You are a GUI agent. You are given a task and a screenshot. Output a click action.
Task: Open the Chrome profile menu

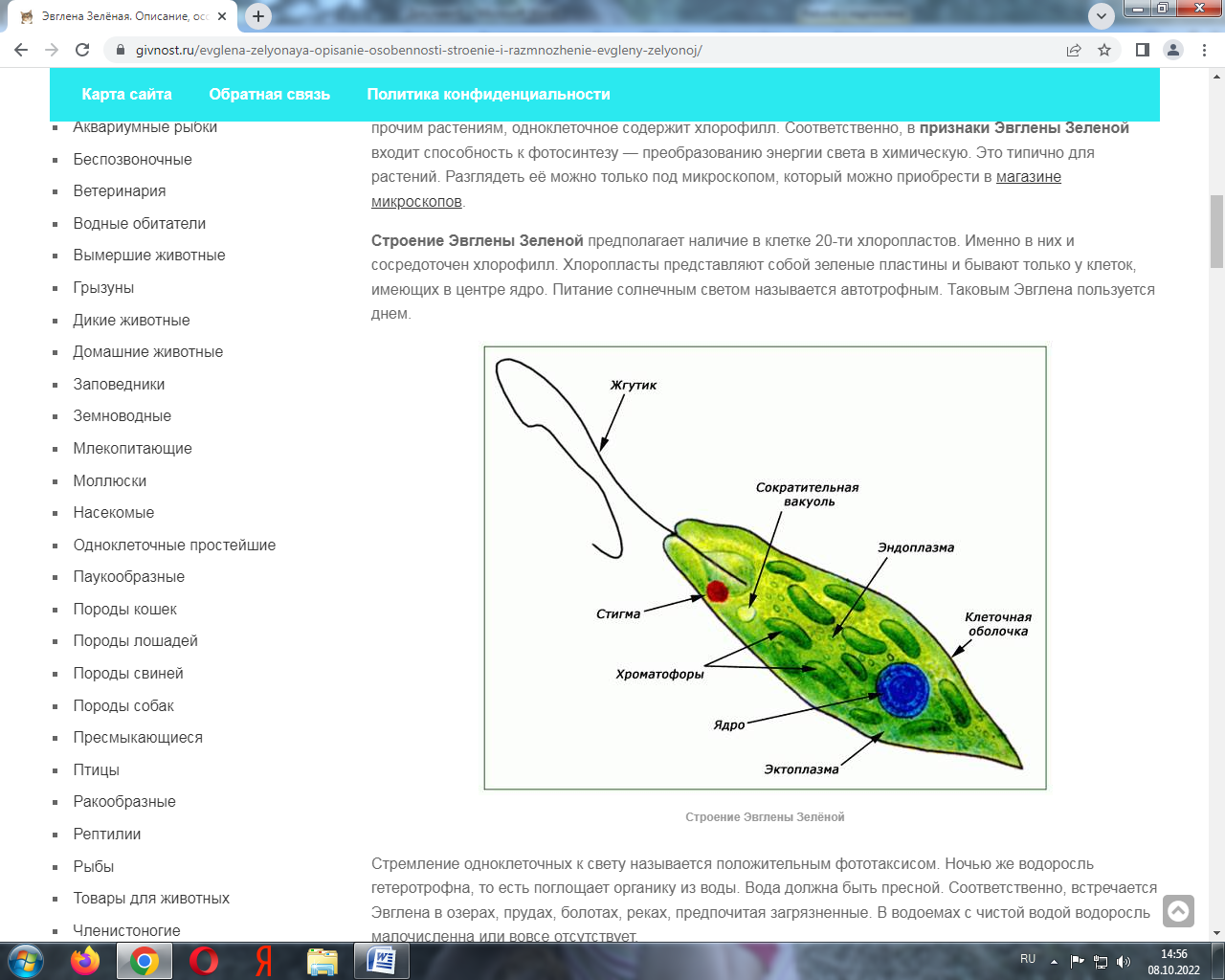[x=1173, y=50]
